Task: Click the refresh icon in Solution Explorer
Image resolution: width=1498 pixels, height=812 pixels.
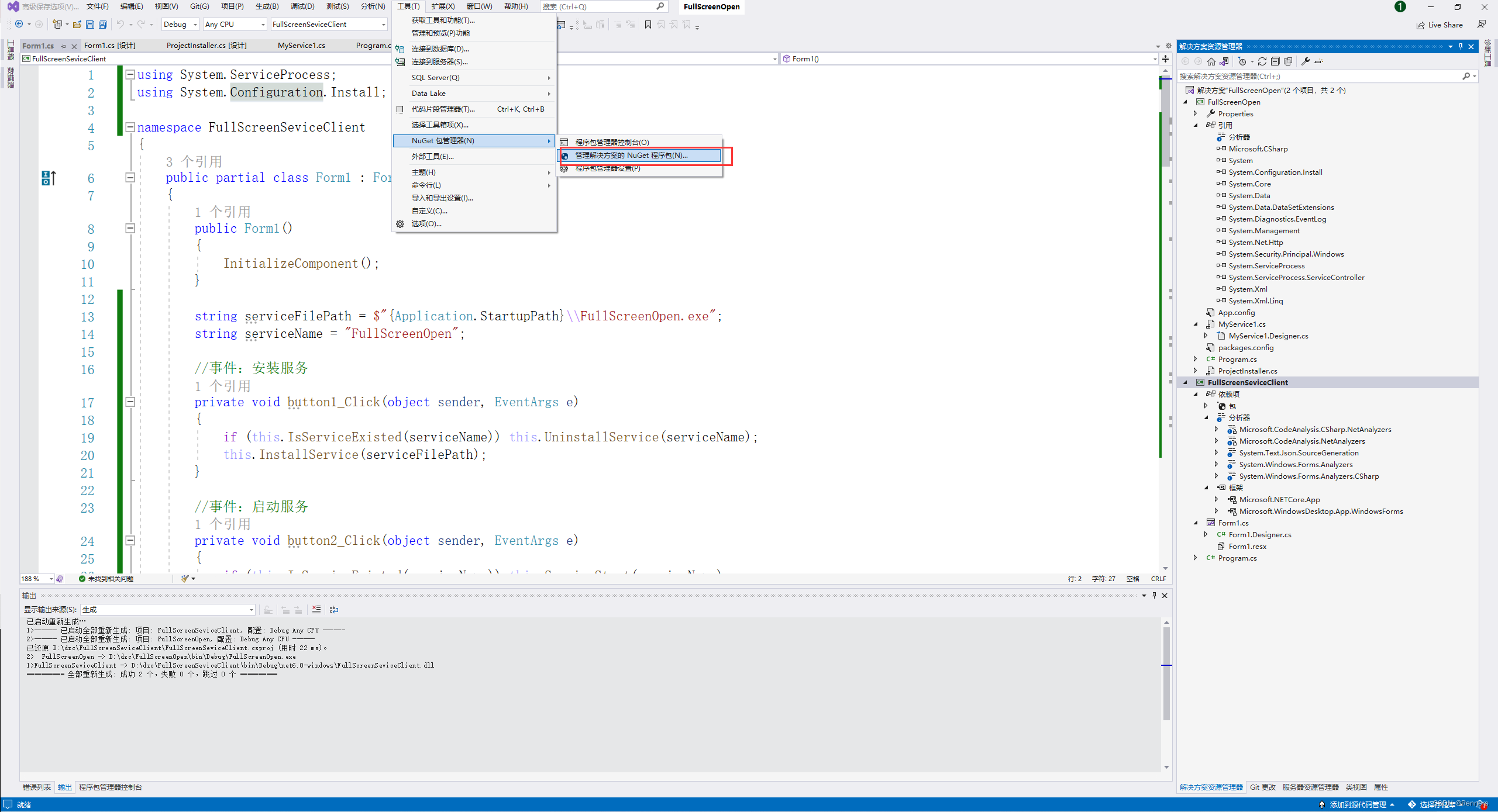Action: pyautogui.click(x=1262, y=61)
